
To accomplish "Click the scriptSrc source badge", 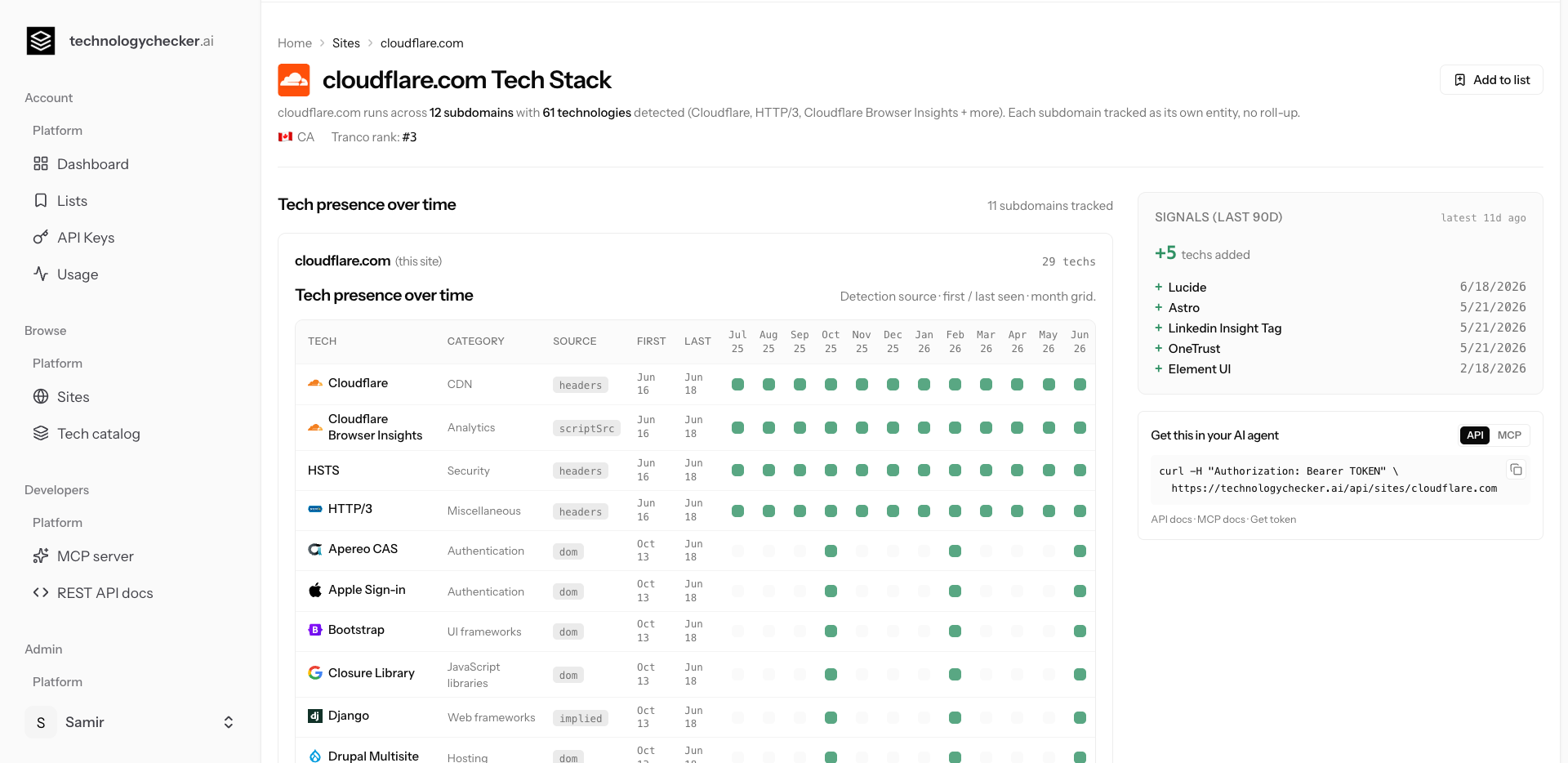I will pos(586,428).
